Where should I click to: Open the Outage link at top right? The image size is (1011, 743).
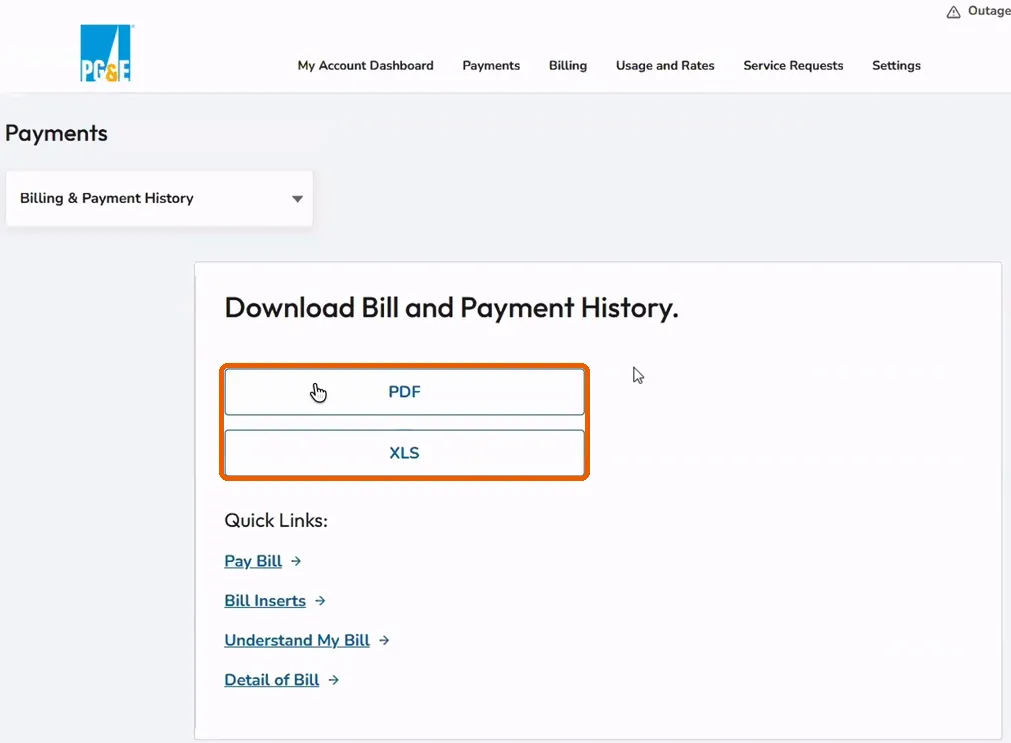(x=988, y=11)
